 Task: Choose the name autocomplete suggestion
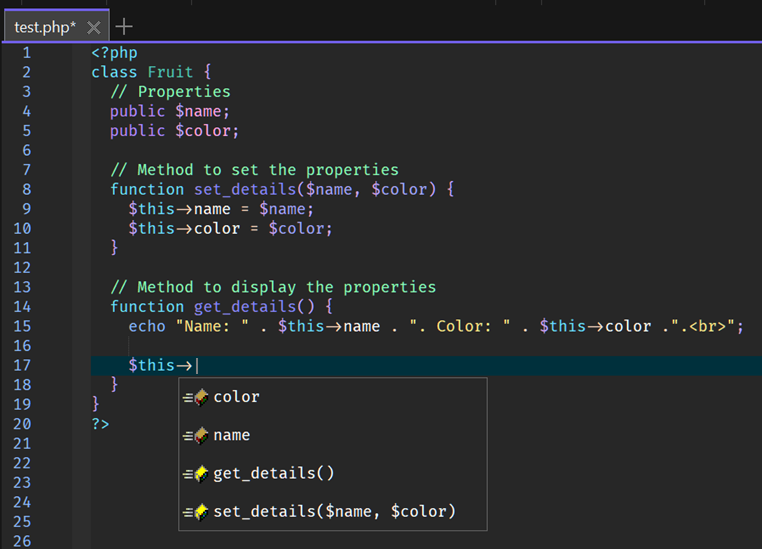[x=333, y=435]
